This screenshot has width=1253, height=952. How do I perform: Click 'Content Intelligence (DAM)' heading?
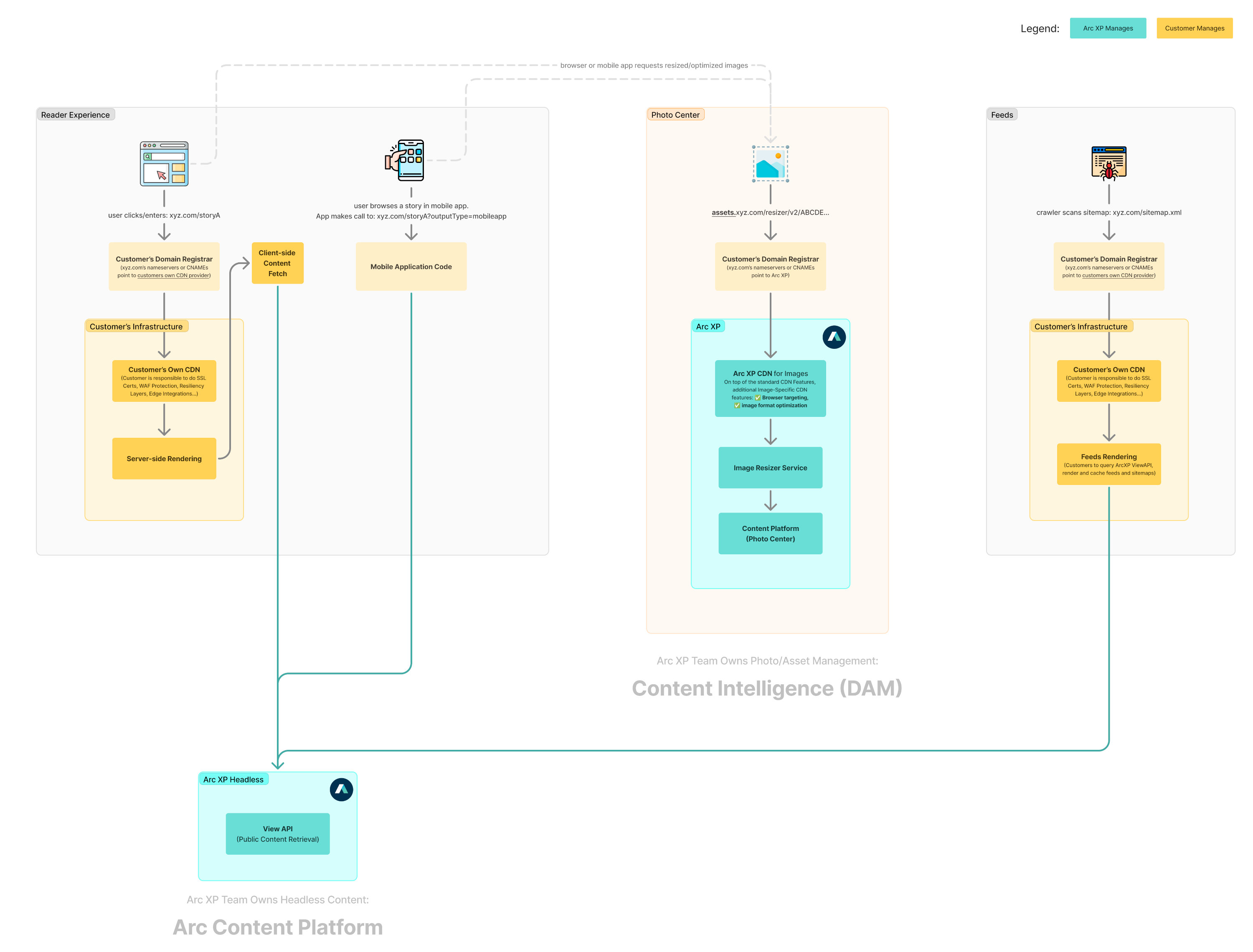pyautogui.click(x=767, y=688)
